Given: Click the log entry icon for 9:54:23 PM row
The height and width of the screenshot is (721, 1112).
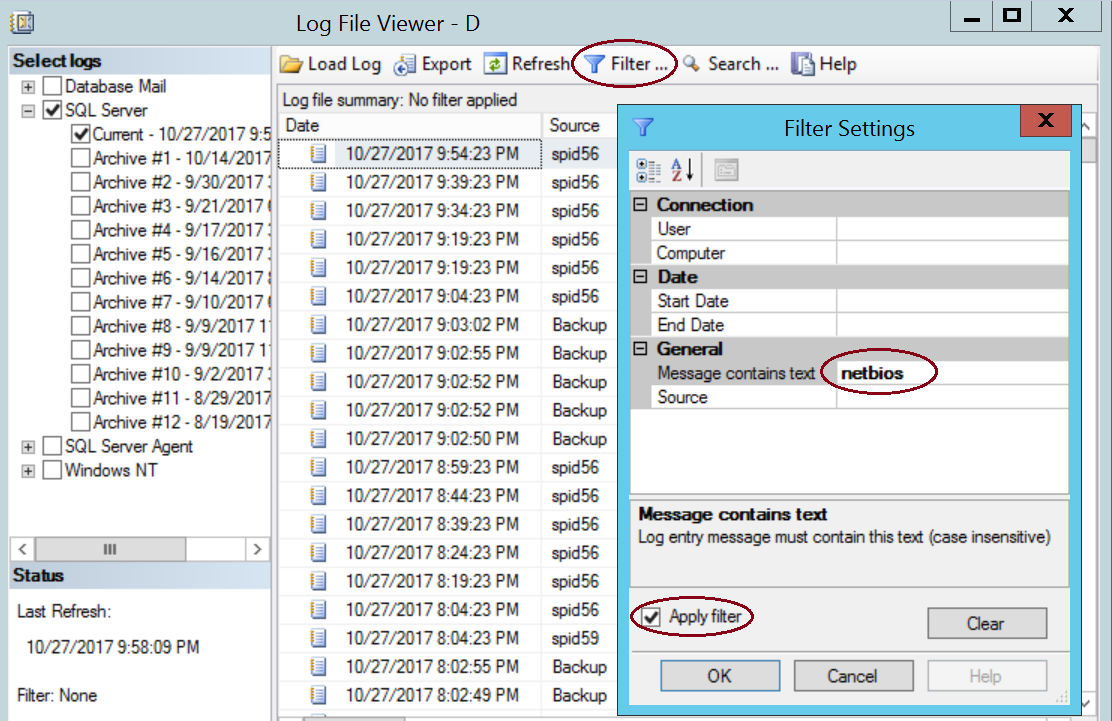Looking at the screenshot, I should (x=318, y=154).
